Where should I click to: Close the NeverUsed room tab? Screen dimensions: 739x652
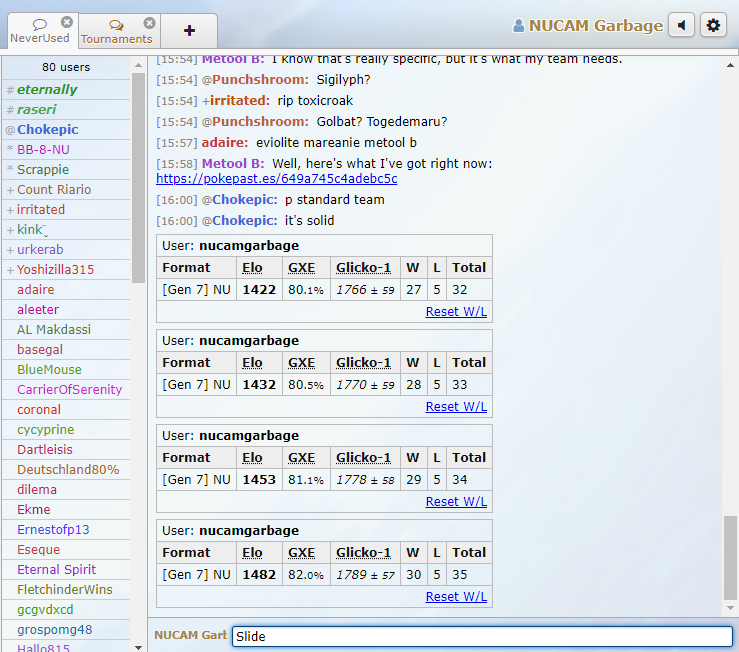pyautogui.click(x=67, y=22)
